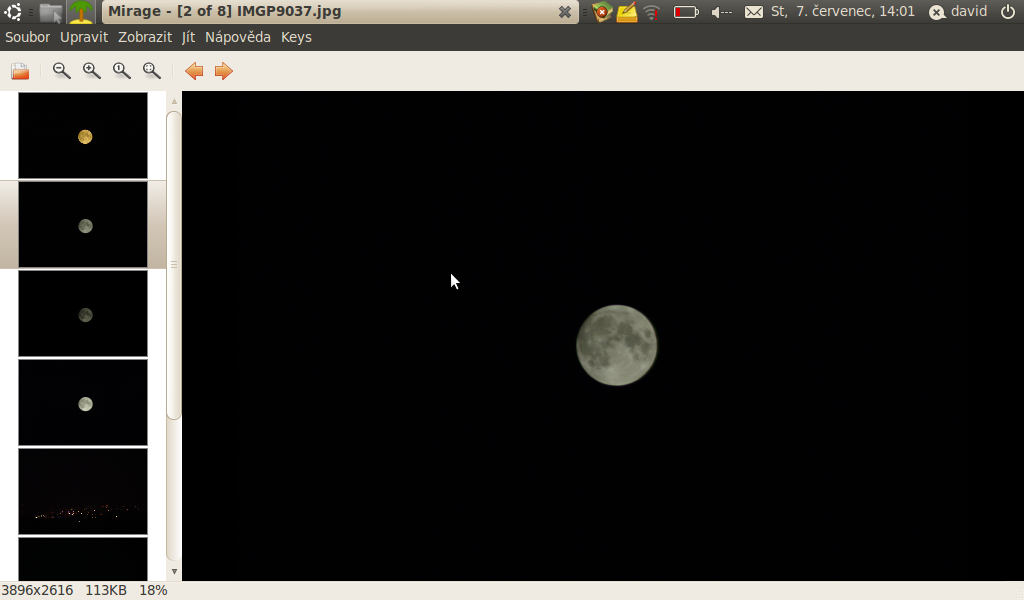Image resolution: width=1024 pixels, height=600 pixels.
Task: Close the Mirage window via title X
Action: pos(565,12)
